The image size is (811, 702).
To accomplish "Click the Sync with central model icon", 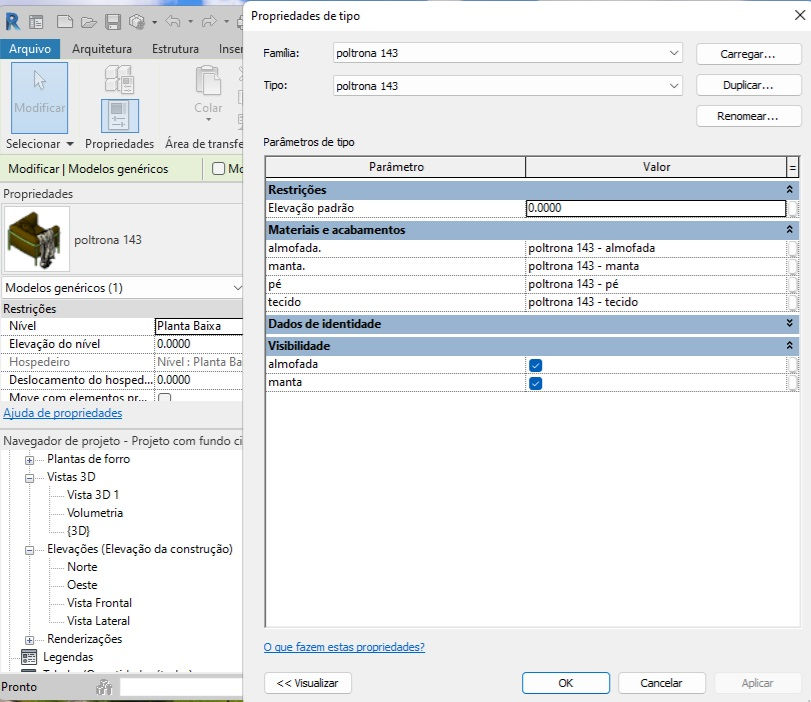I will [x=137, y=22].
